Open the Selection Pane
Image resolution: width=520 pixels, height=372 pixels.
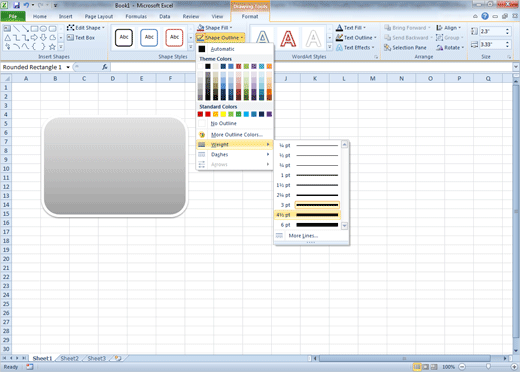[405, 48]
